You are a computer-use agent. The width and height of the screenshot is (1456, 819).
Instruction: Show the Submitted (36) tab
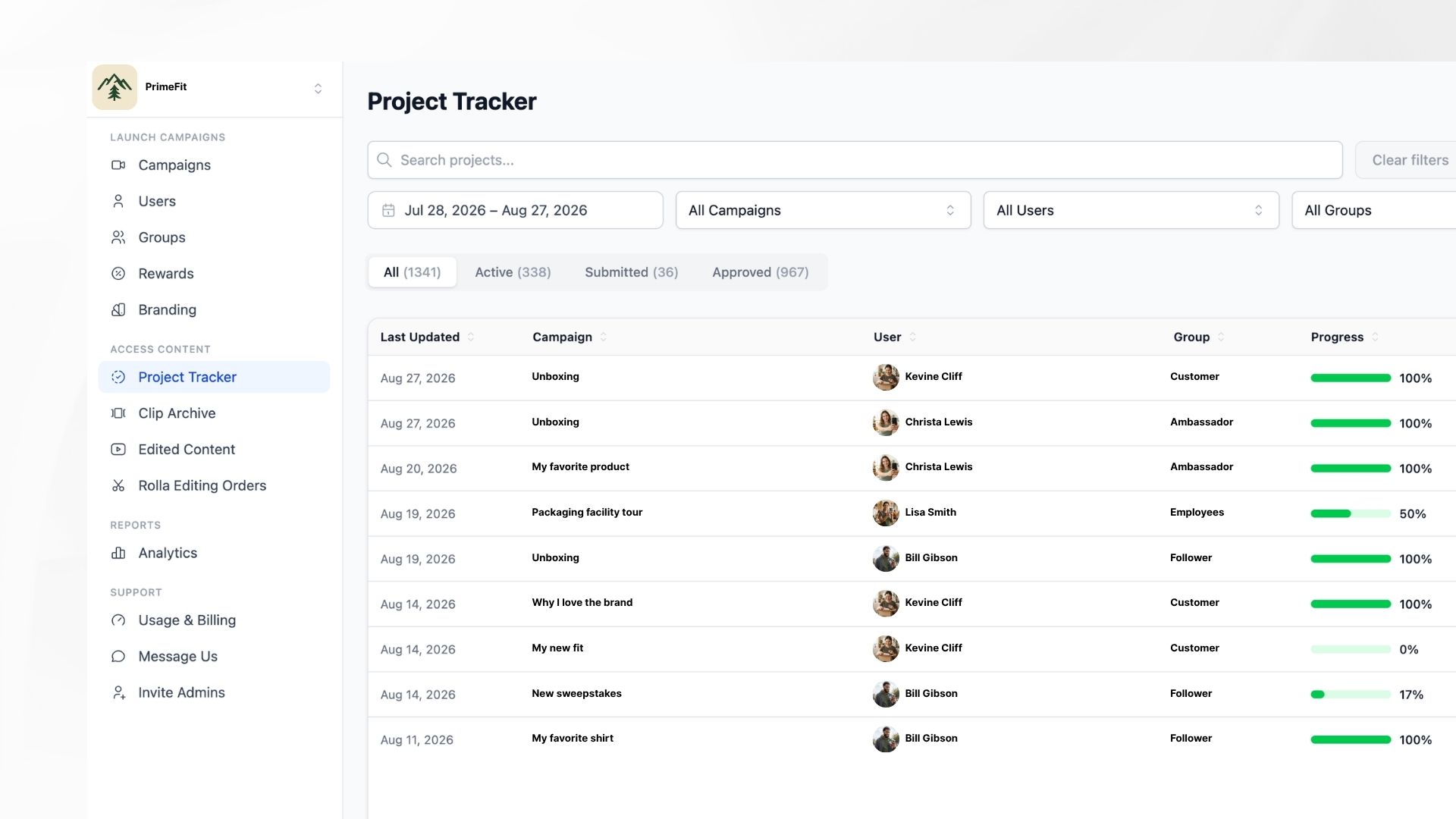click(631, 272)
